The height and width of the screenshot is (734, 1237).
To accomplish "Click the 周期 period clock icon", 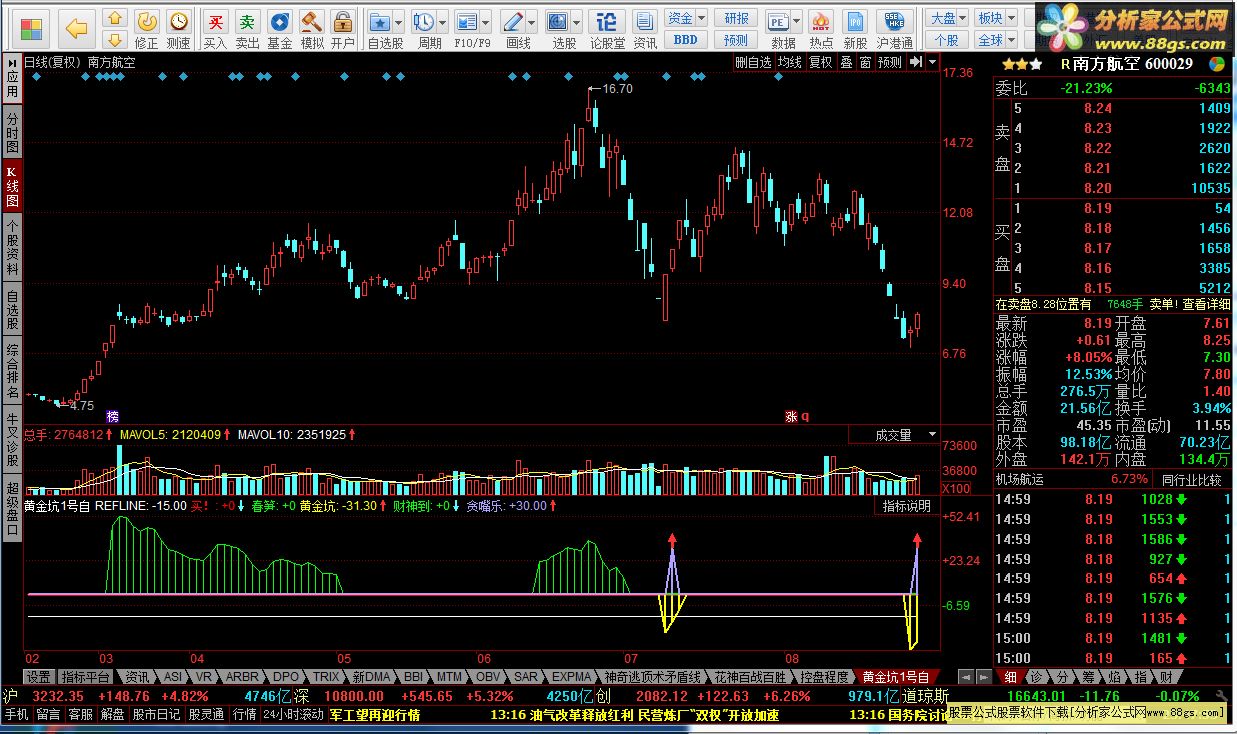I will (424, 29).
